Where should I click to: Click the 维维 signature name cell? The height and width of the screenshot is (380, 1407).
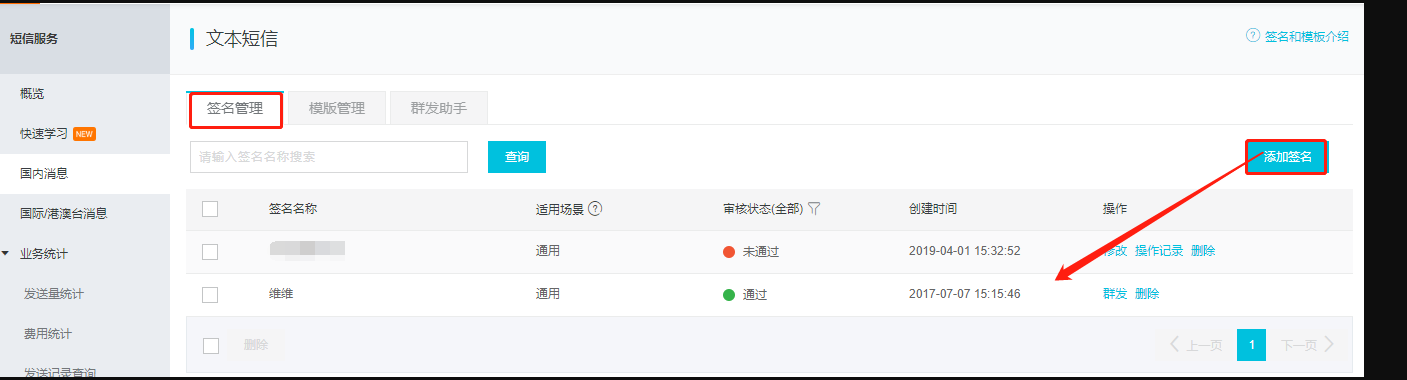click(281, 295)
